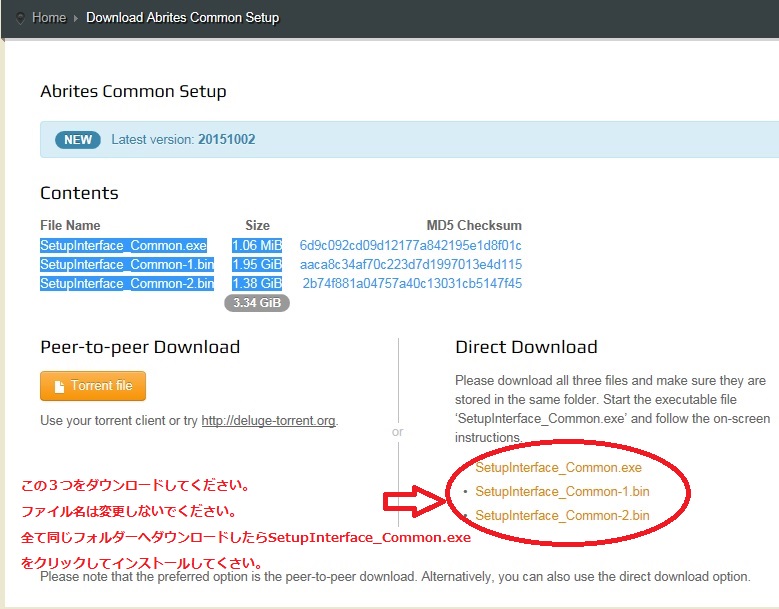Click the Torrent file button
The height and width of the screenshot is (609, 779).
(93, 385)
